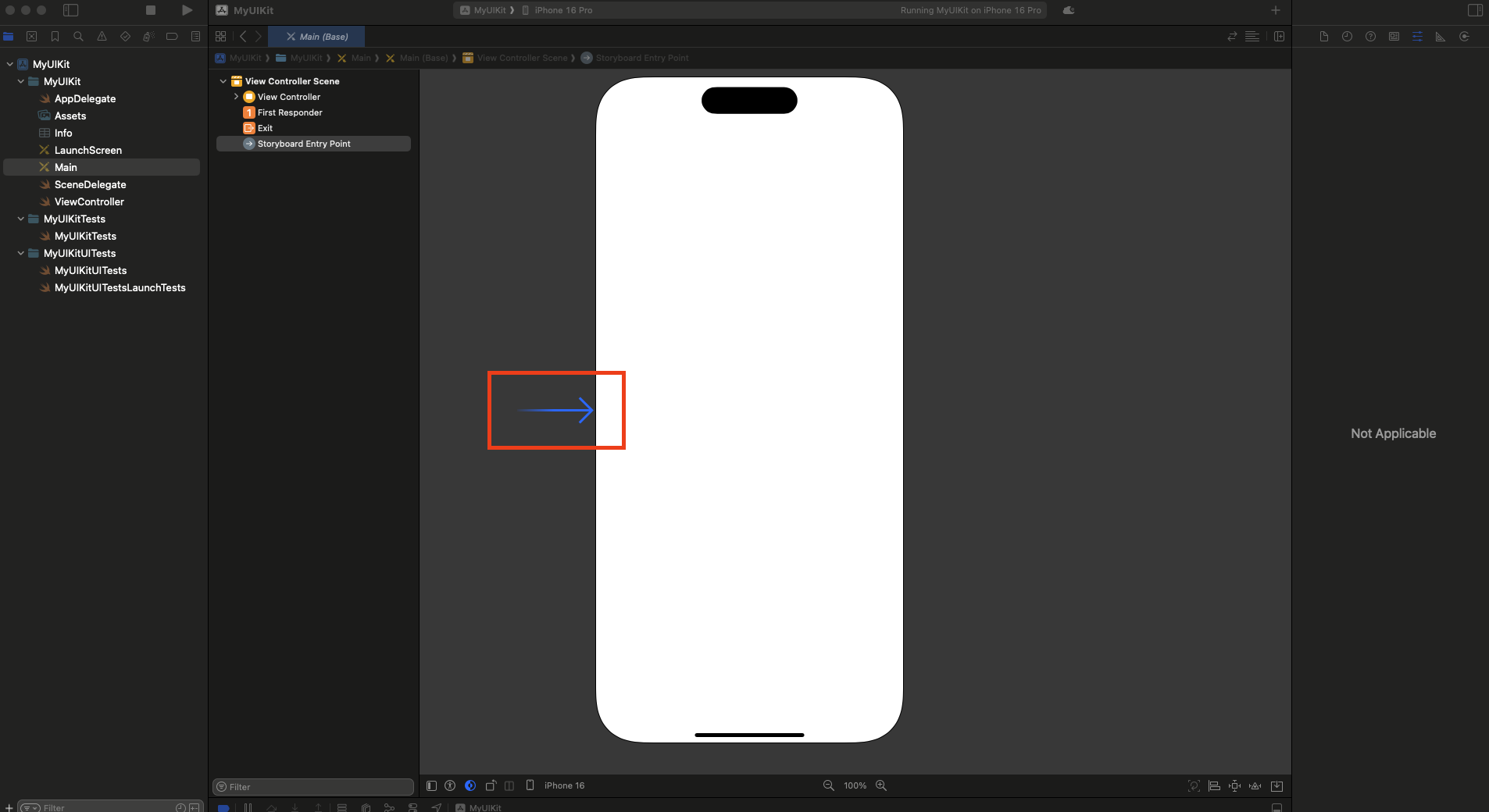Show the Identity inspector
Image resolution: width=1489 pixels, height=812 pixels.
click(x=1394, y=37)
